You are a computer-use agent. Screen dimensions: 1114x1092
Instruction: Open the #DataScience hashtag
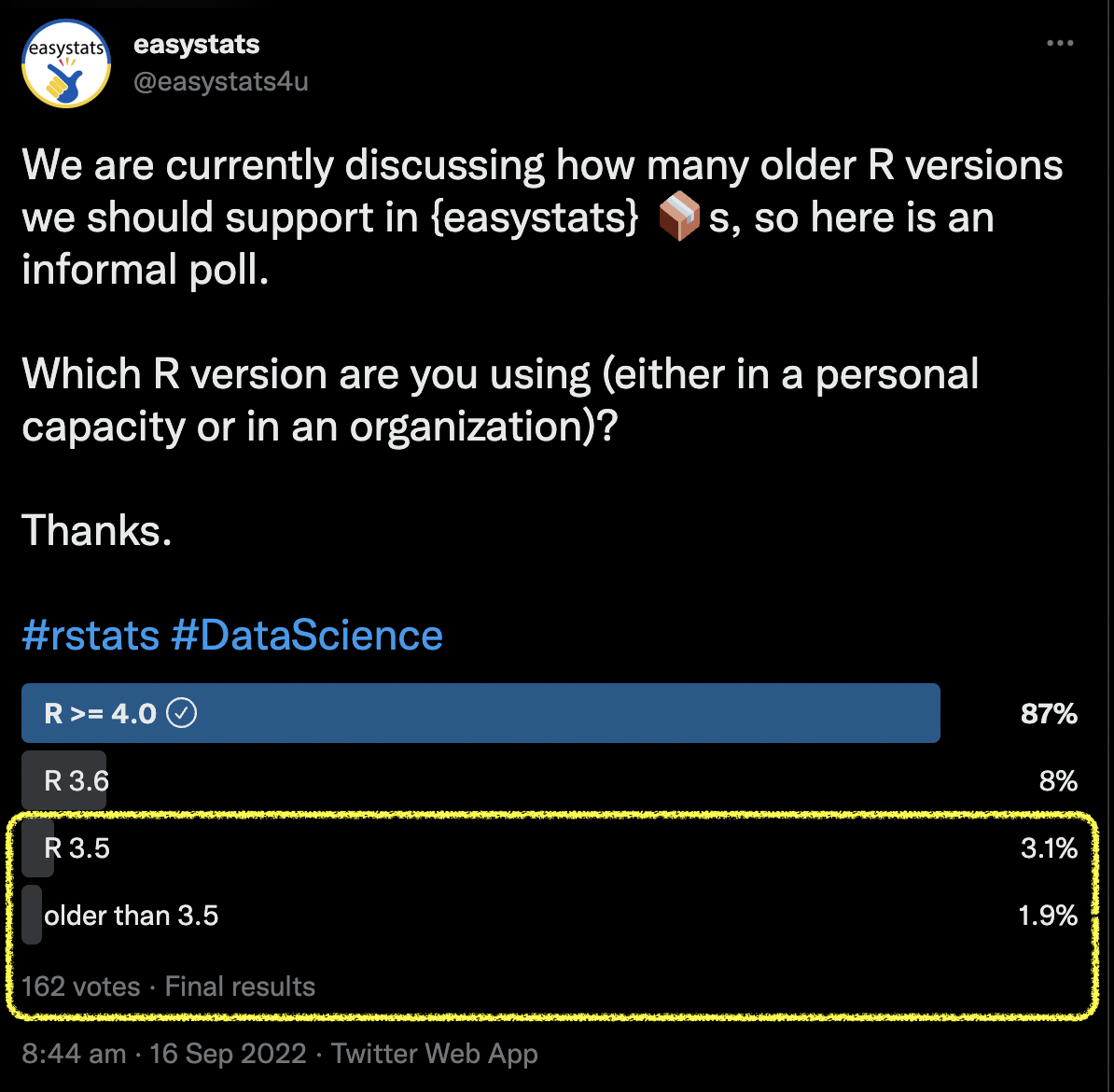tap(308, 635)
